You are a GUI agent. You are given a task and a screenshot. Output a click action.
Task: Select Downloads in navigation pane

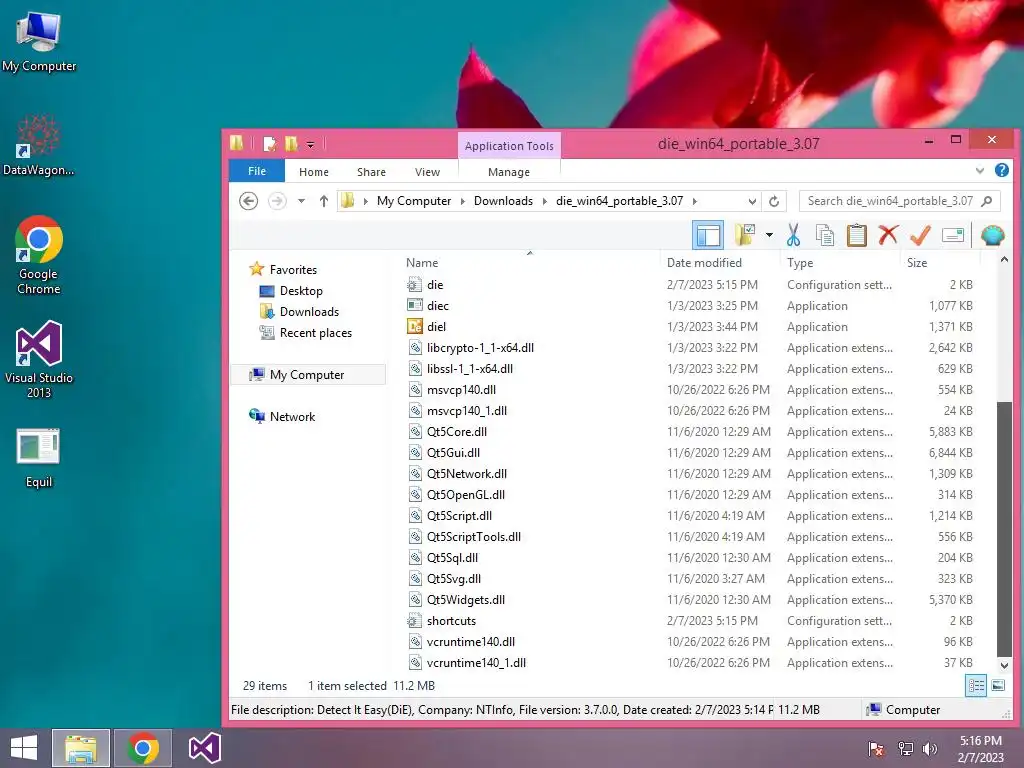coord(309,312)
